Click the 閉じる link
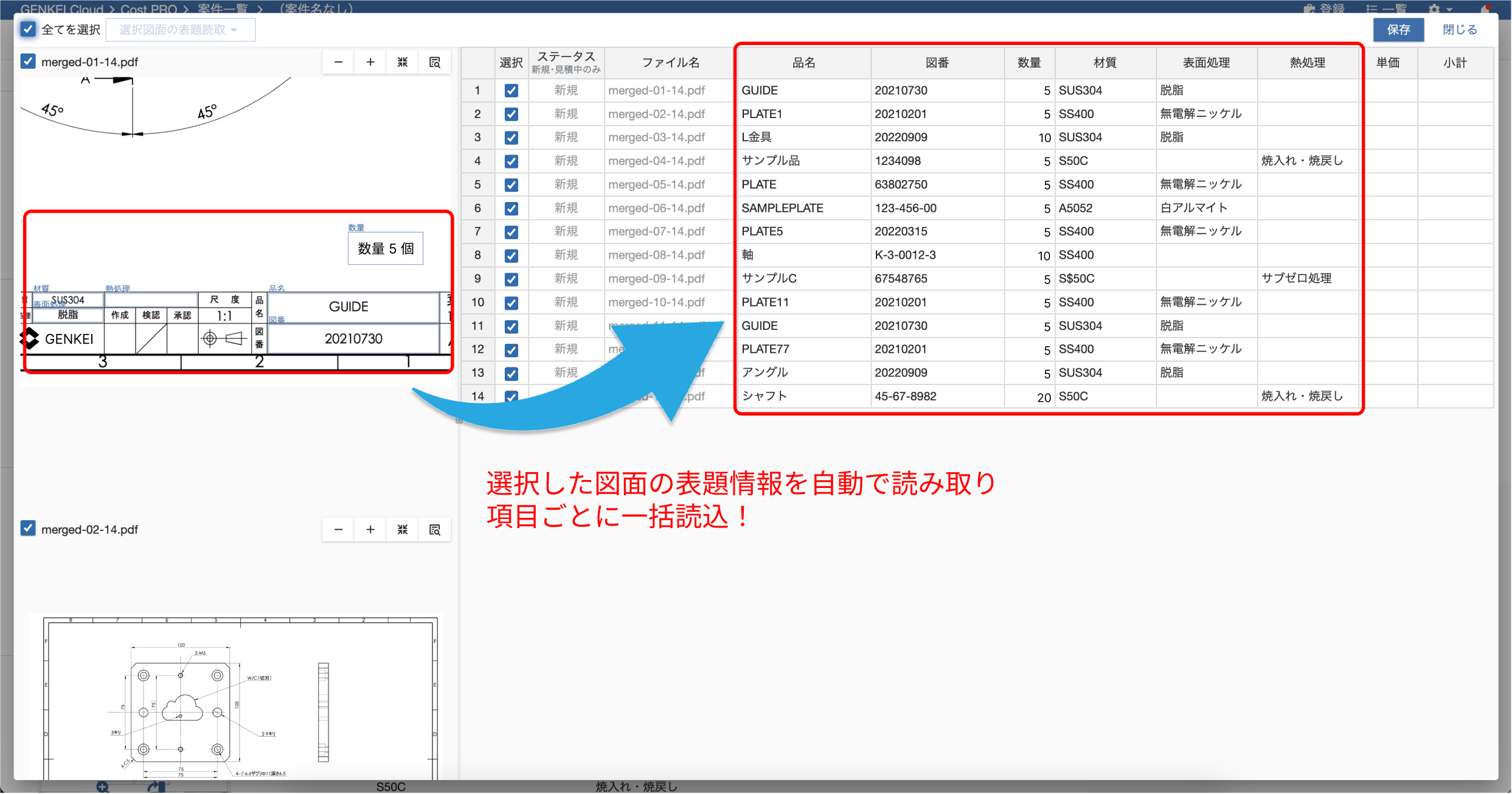The height and width of the screenshot is (794, 1512). [x=1460, y=30]
